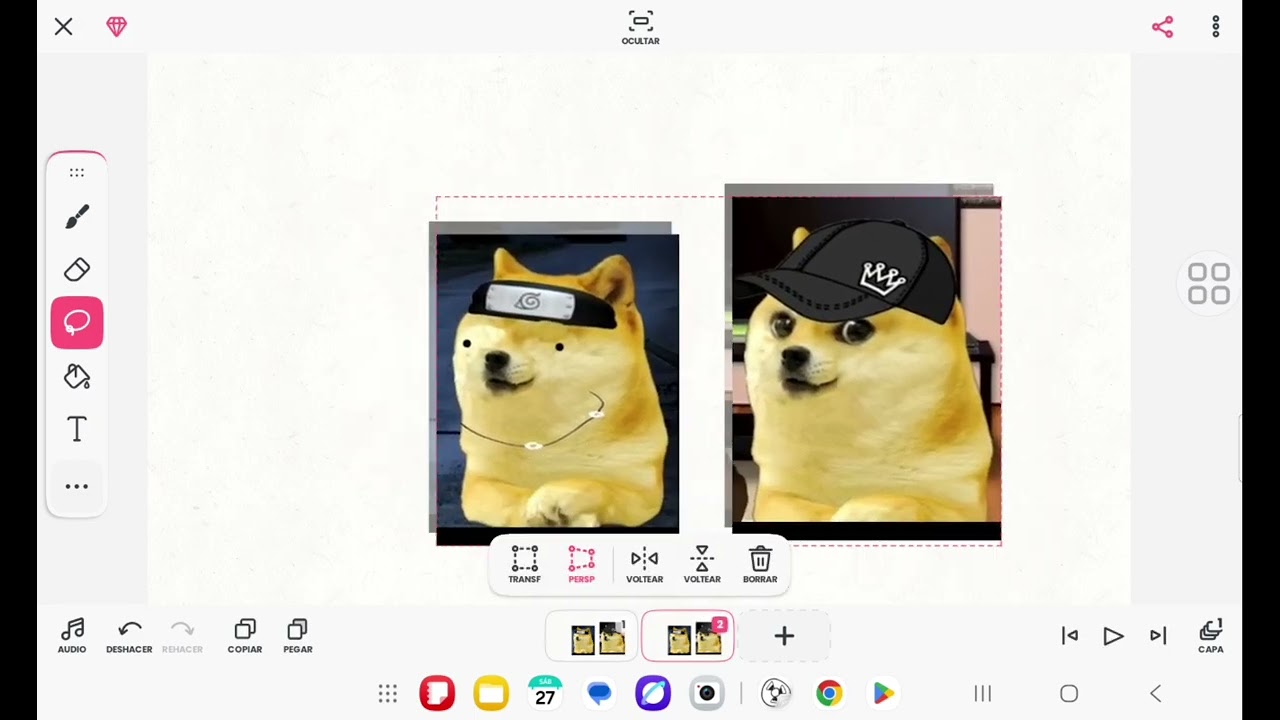
Task: Open the yellow files app
Action: click(x=491, y=693)
